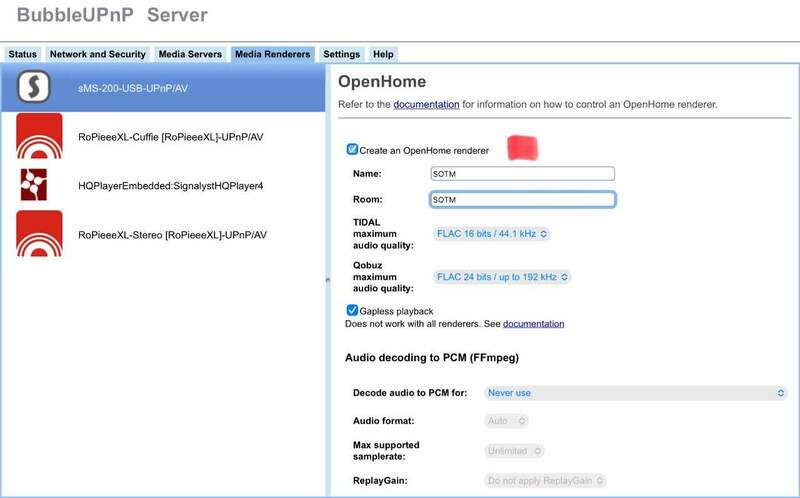Open the Network and Security tab

(x=98, y=54)
